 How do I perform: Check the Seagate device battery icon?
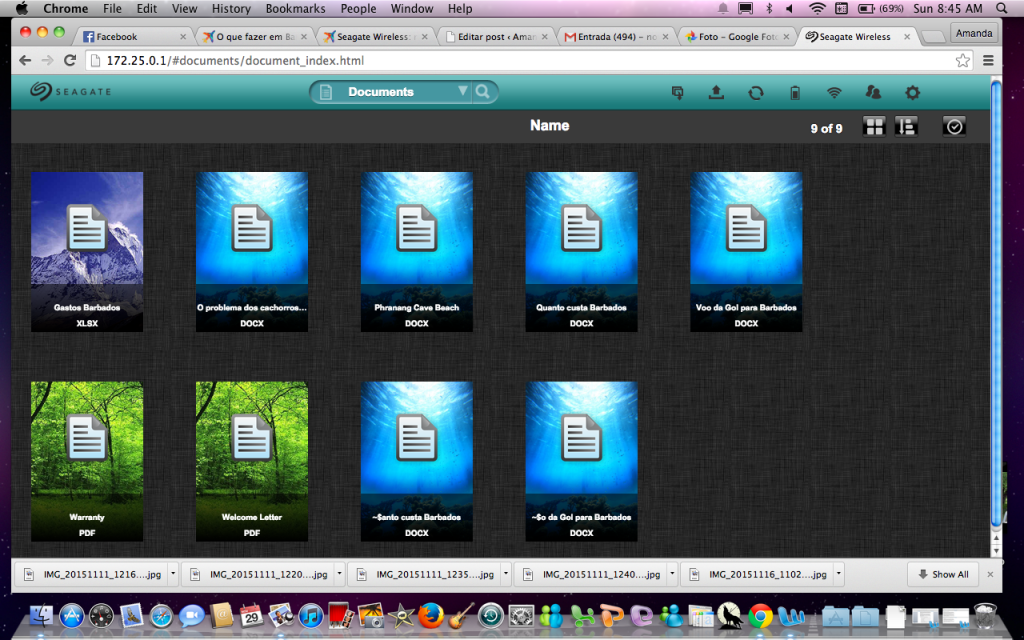click(x=795, y=93)
